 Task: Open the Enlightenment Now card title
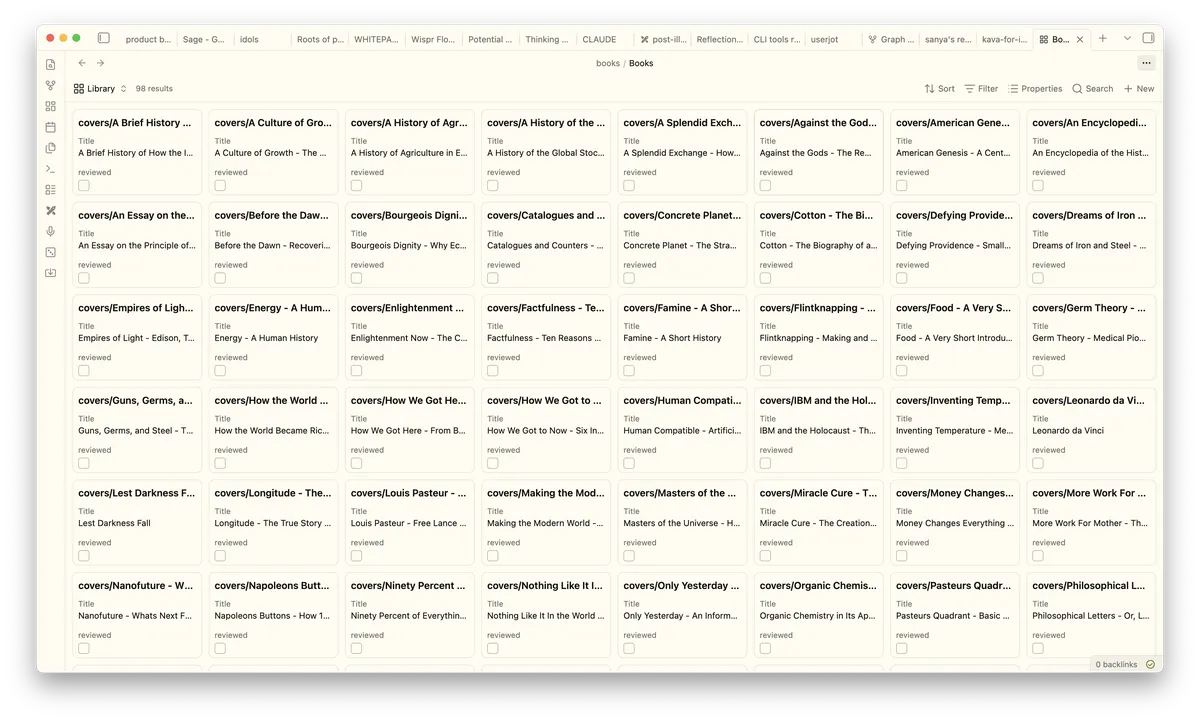pos(408,308)
